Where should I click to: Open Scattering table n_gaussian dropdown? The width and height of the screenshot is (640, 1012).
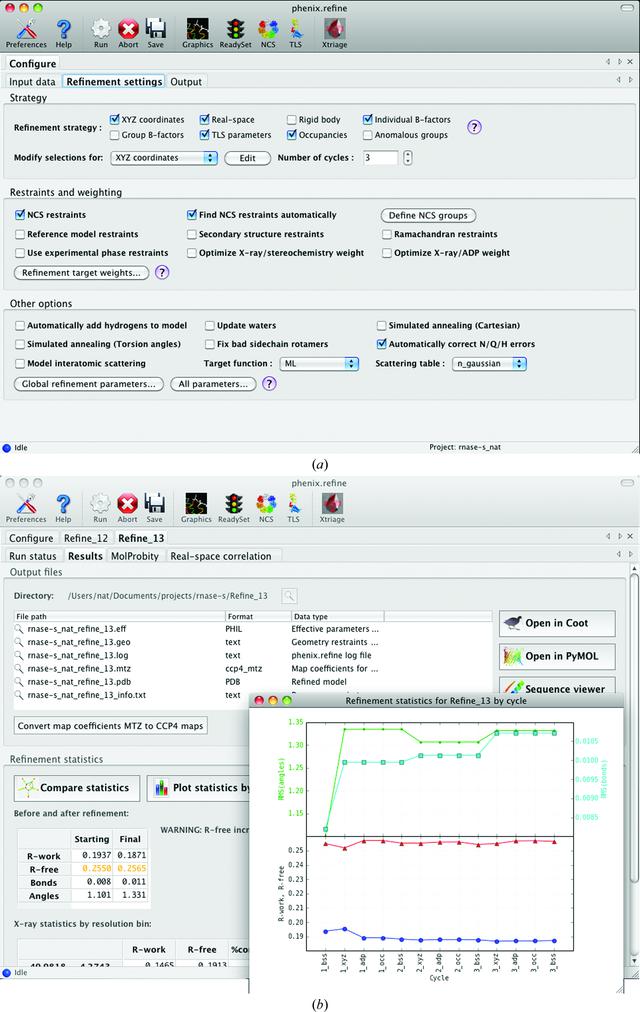[489, 363]
